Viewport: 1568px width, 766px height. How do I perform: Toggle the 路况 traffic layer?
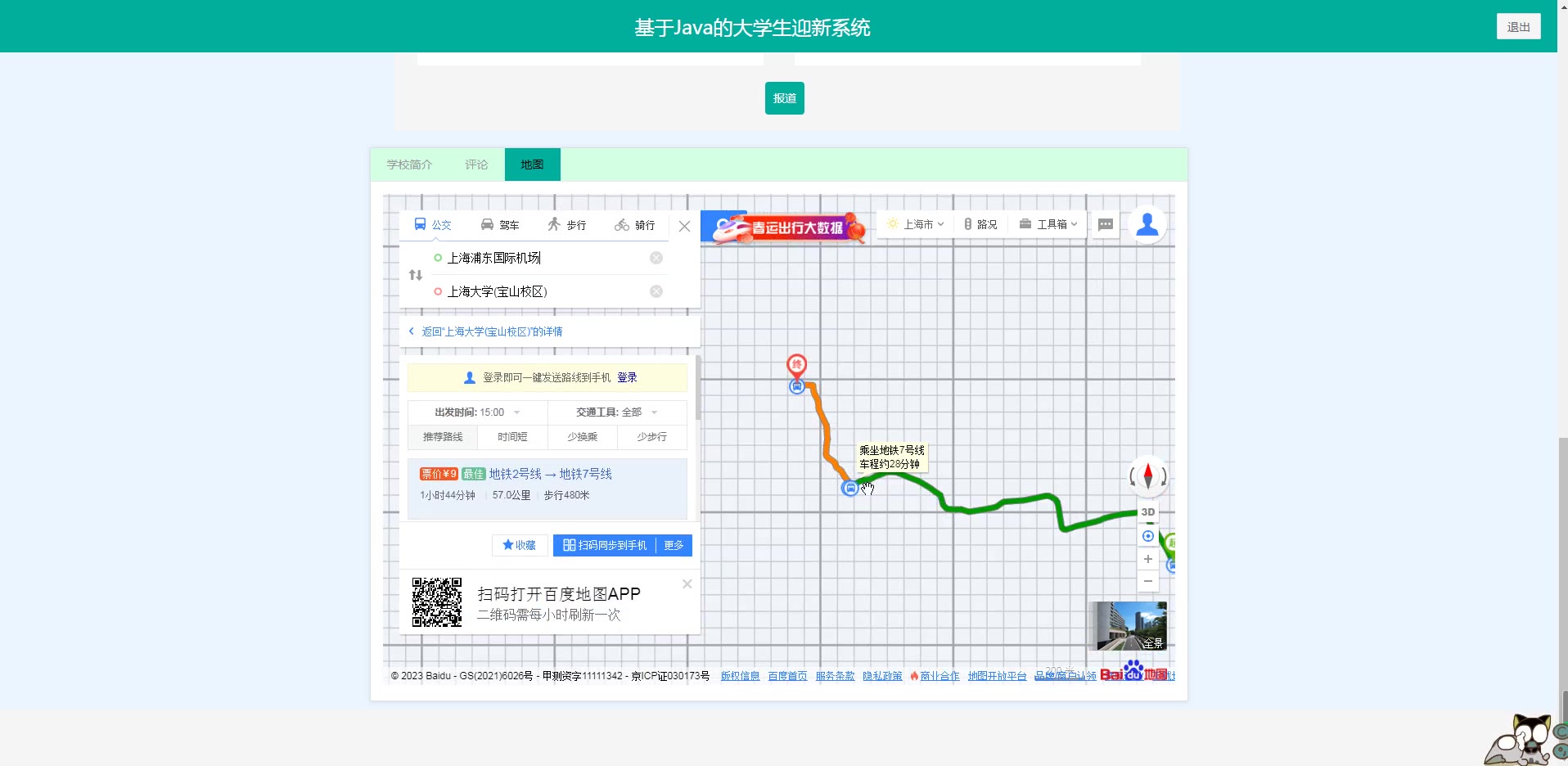[x=980, y=224]
